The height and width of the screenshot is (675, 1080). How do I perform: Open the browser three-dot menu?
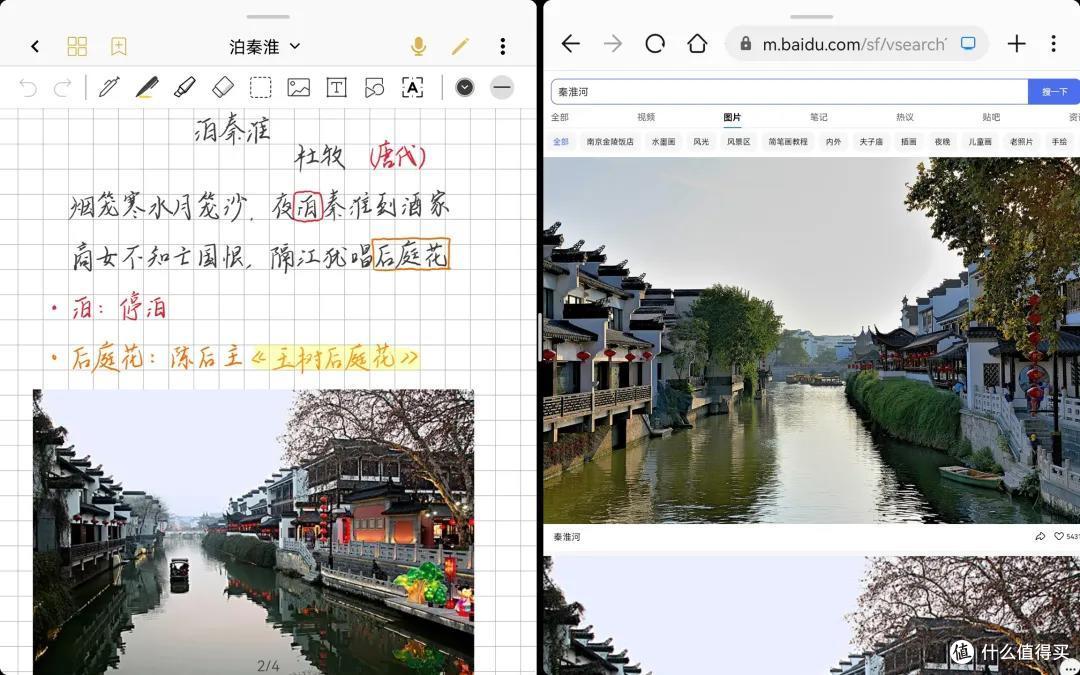pyautogui.click(x=1053, y=44)
